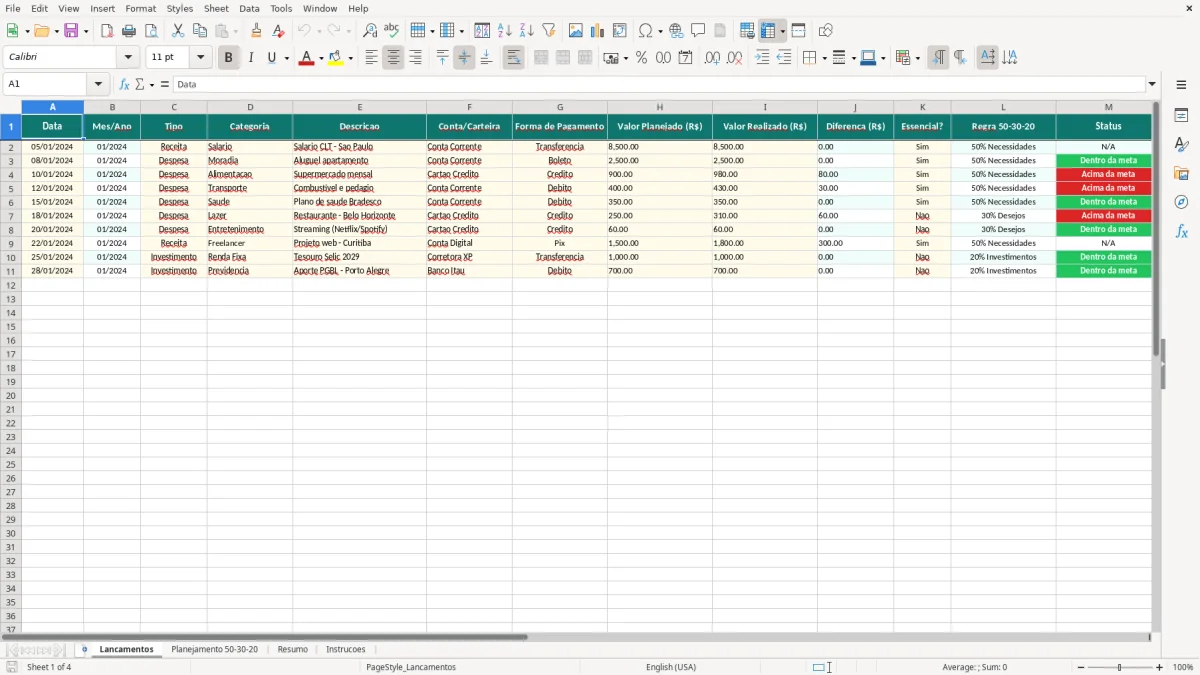Click the formula input line showing Data
This screenshot has height=675, width=1200.
coord(659,84)
